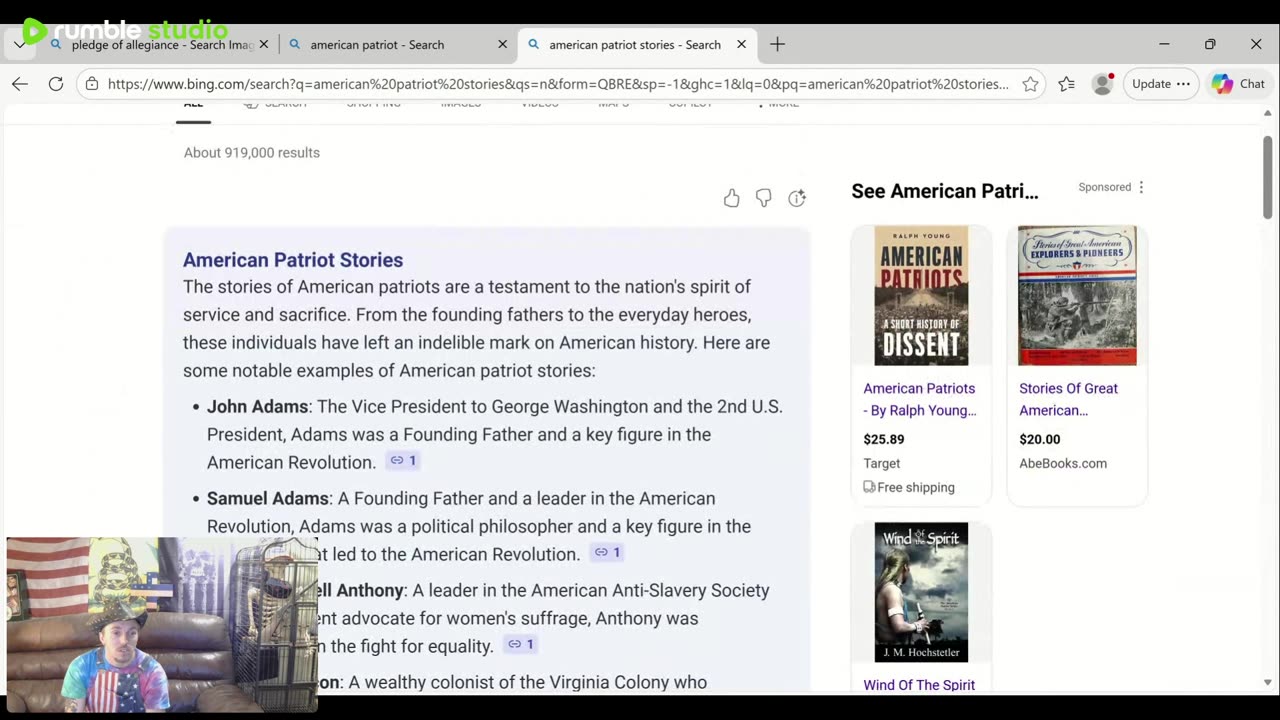Open 'Stories Of Great American' product link
This screenshot has width=1280, height=720.
click(1068, 399)
